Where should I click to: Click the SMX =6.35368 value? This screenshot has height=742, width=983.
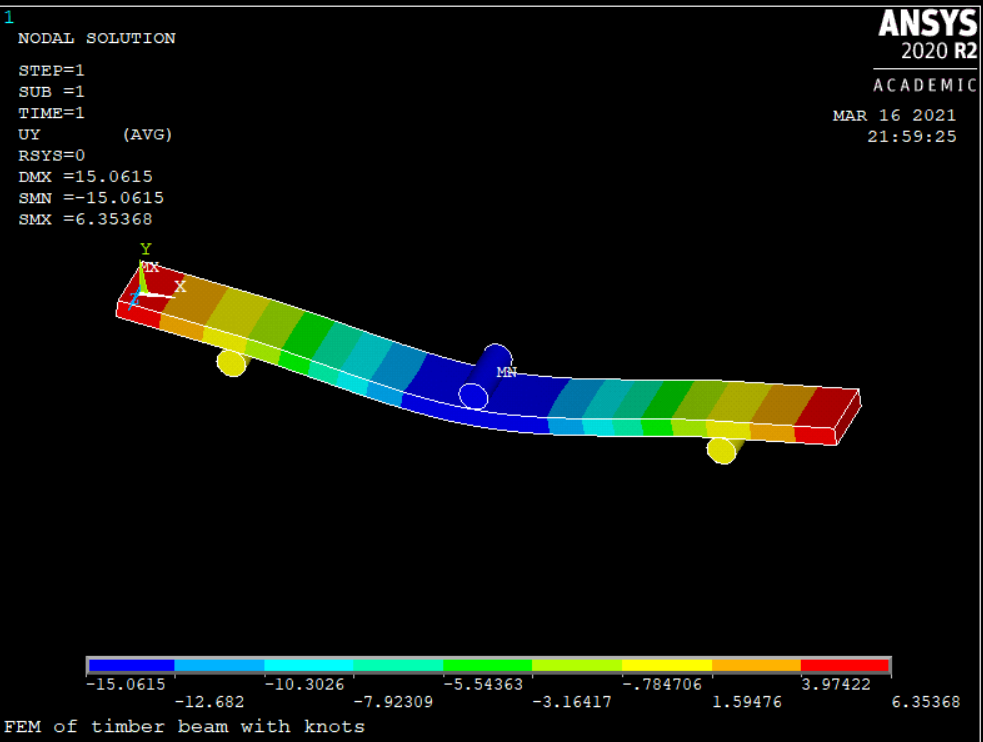[85, 219]
